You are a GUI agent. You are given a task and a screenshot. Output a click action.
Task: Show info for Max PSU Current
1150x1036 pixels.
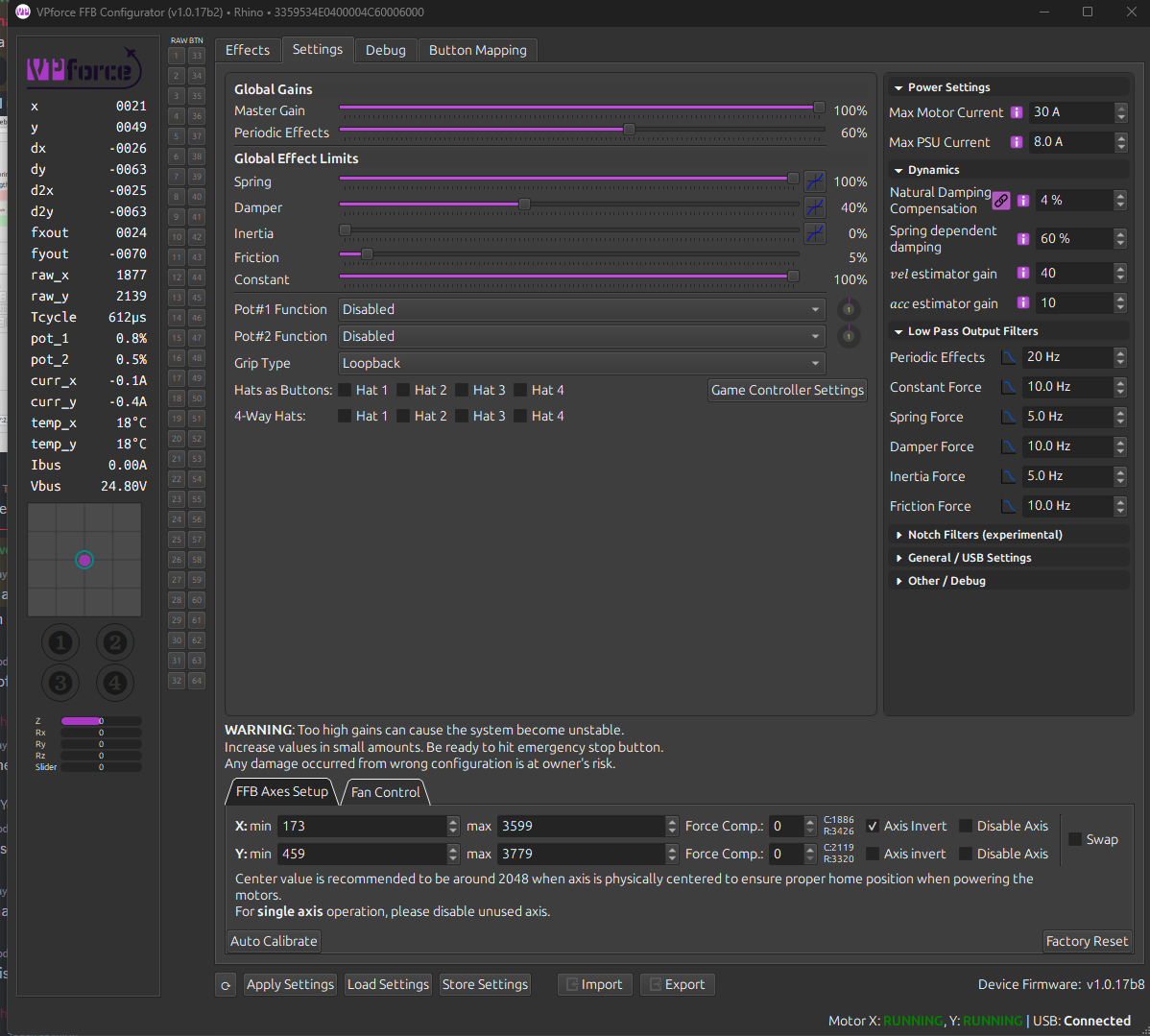[1017, 142]
